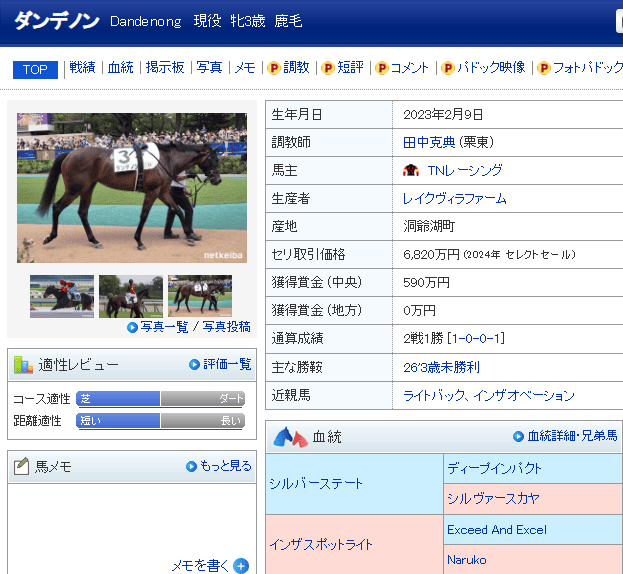The height and width of the screenshot is (574, 623).
Task: Open the 26'3歳未勝利 race win link
Action: [x=441, y=367]
